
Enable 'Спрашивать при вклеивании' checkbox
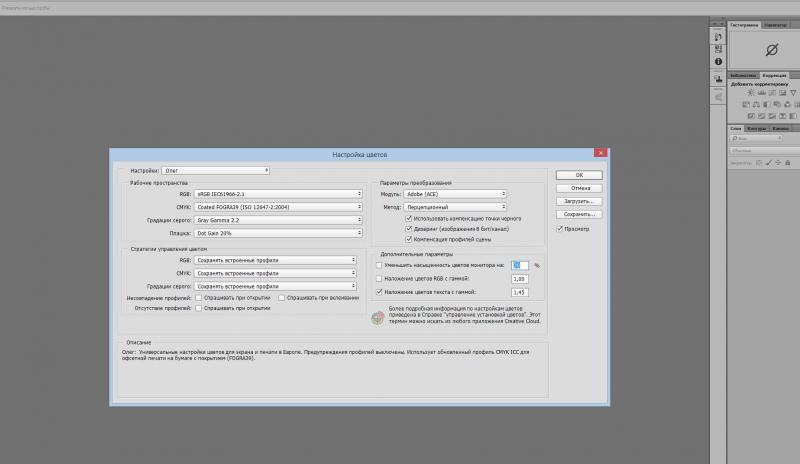tap(281, 298)
